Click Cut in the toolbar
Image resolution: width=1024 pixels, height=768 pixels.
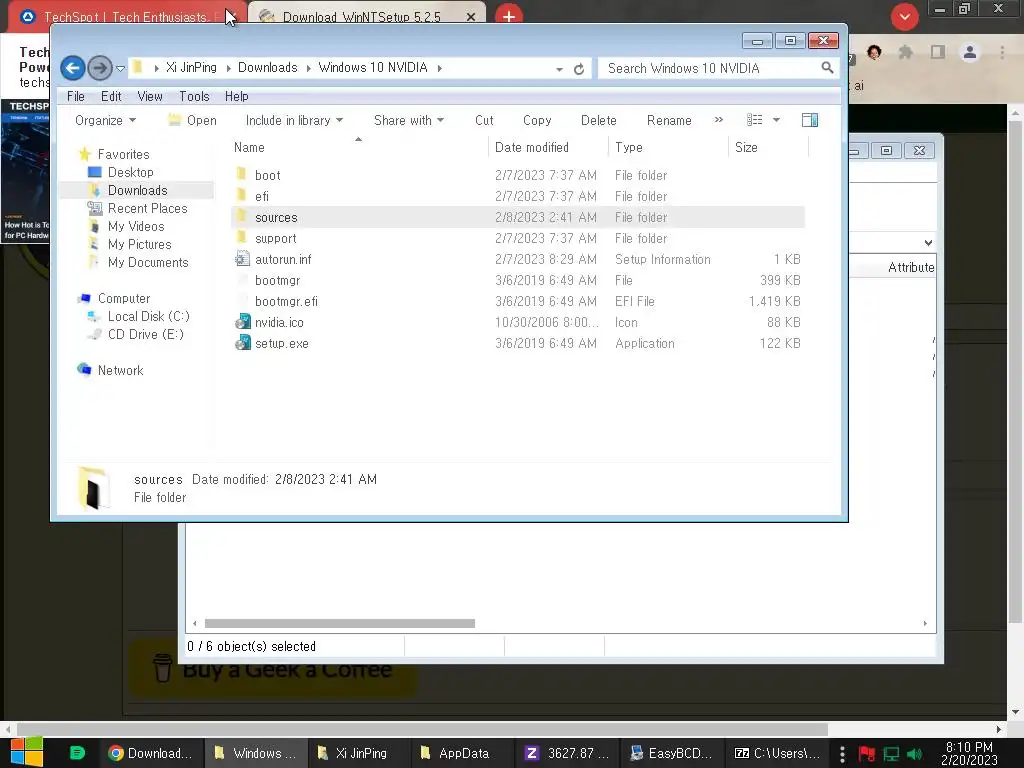[484, 120]
